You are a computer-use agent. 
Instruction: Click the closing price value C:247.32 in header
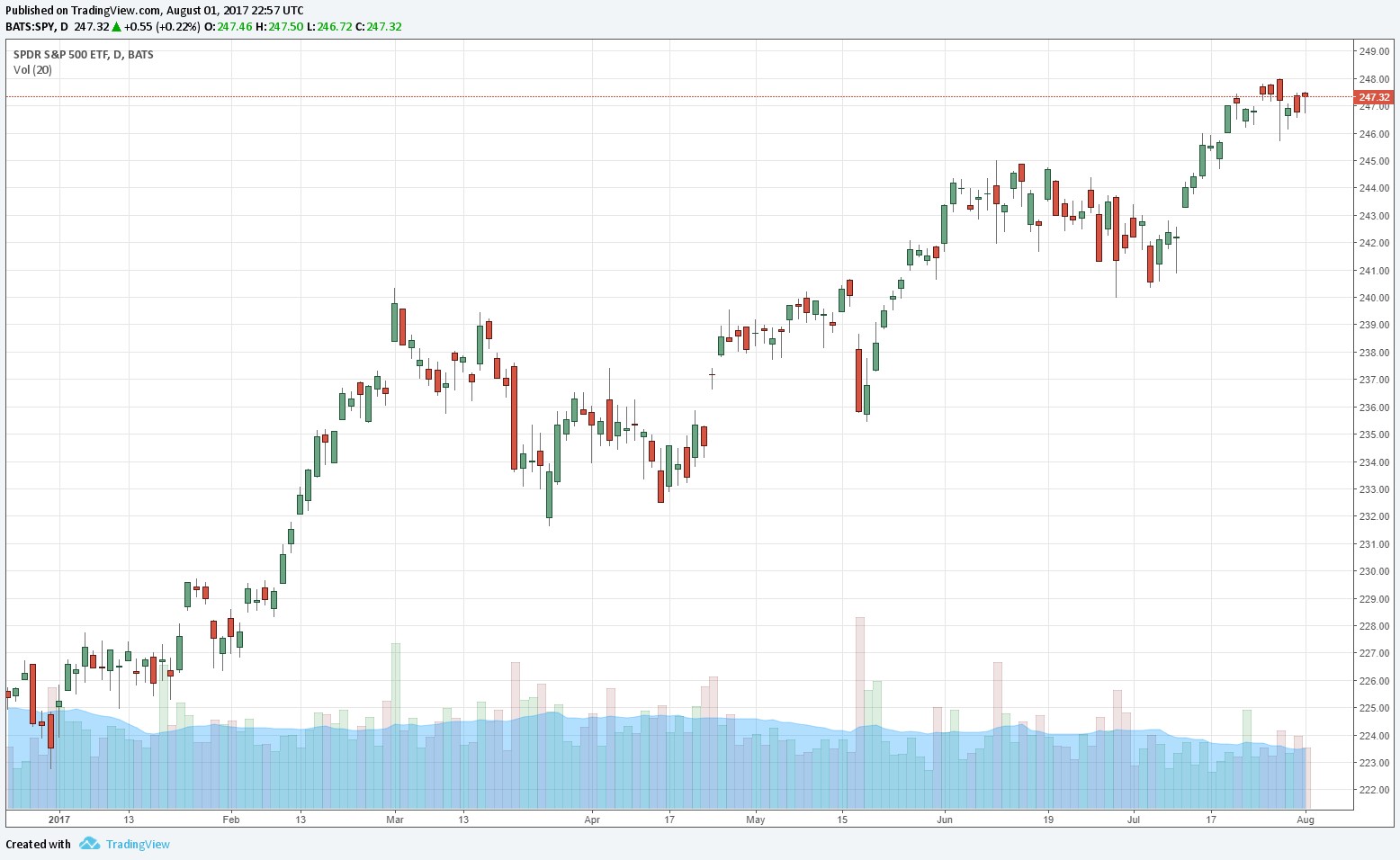pos(378,27)
